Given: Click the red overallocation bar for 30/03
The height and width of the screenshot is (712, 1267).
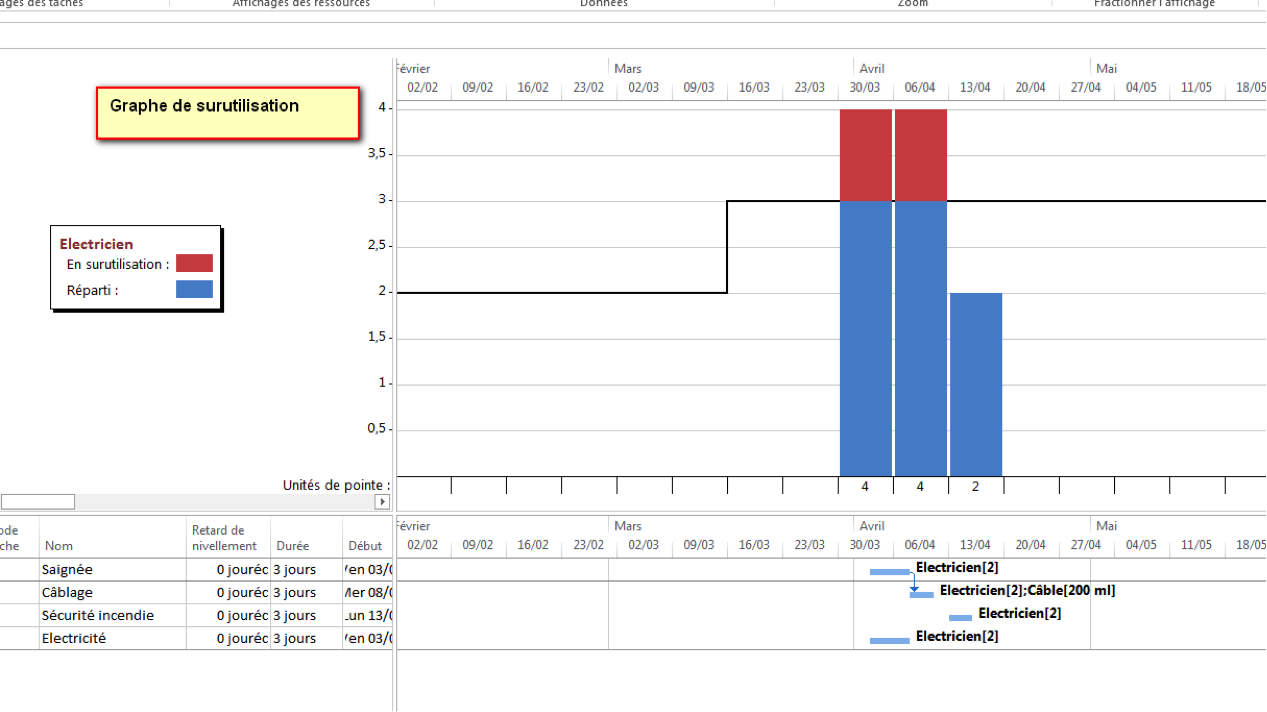Looking at the screenshot, I should (x=866, y=155).
